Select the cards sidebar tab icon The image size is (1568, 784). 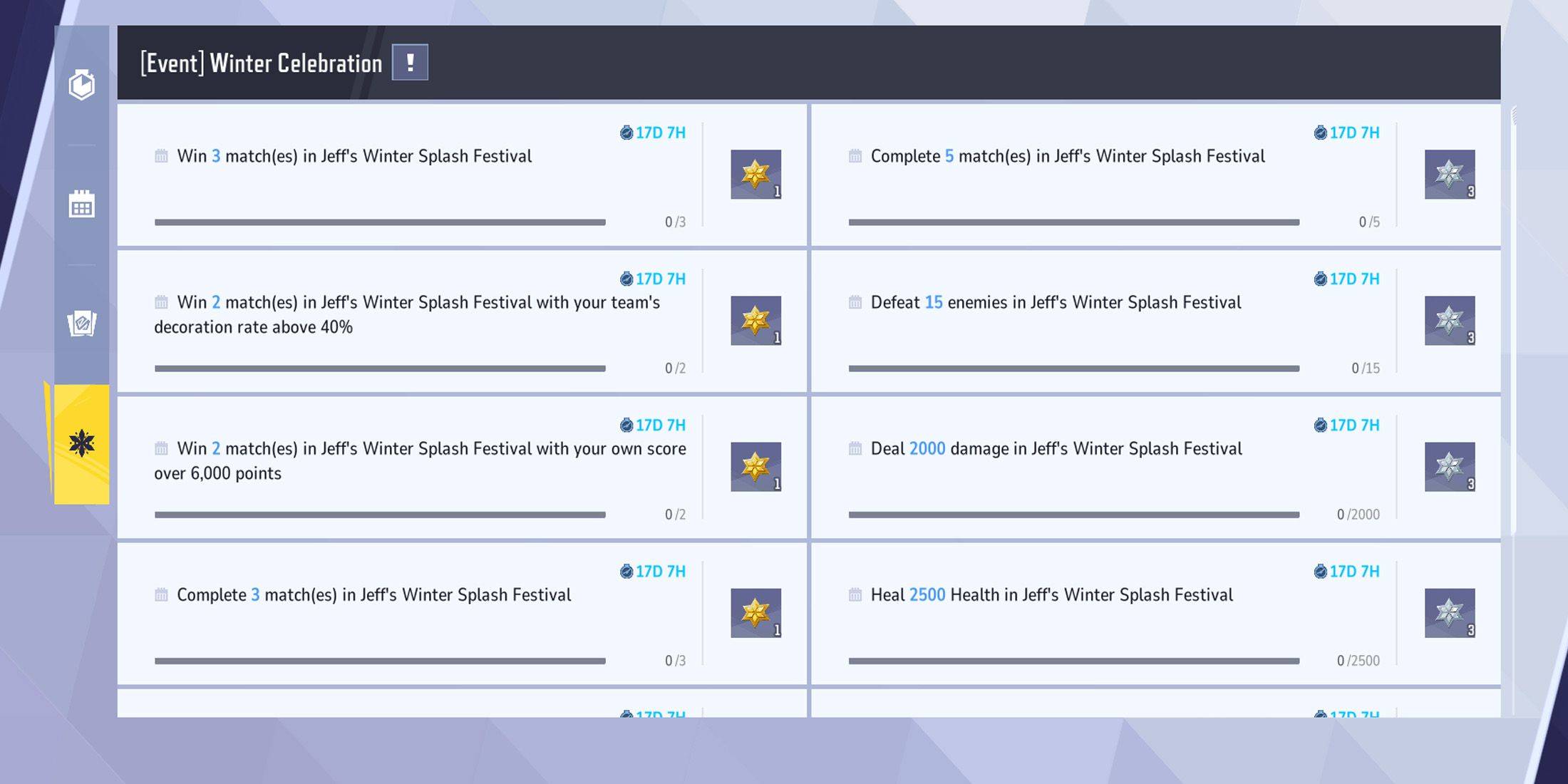(x=82, y=324)
